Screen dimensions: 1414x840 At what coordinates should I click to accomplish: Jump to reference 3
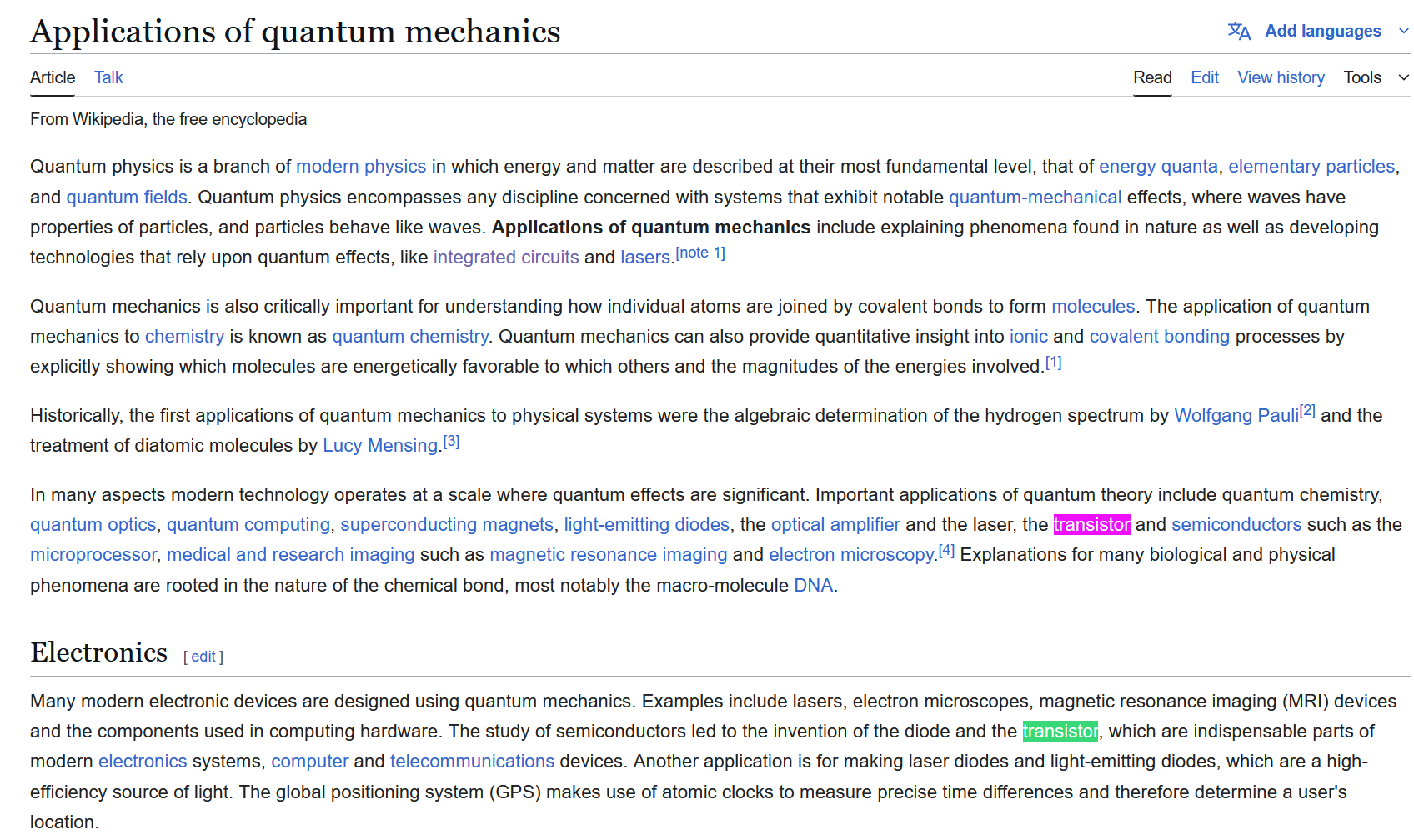[x=451, y=441]
